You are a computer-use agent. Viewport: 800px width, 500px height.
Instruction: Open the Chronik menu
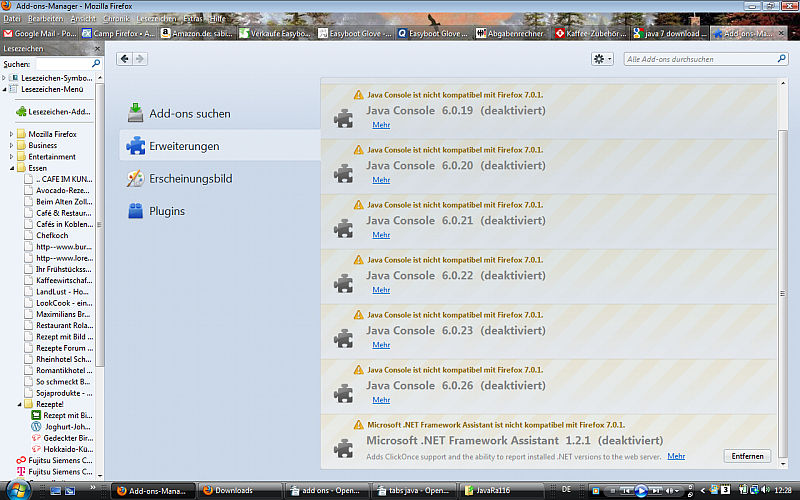[x=116, y=18]
